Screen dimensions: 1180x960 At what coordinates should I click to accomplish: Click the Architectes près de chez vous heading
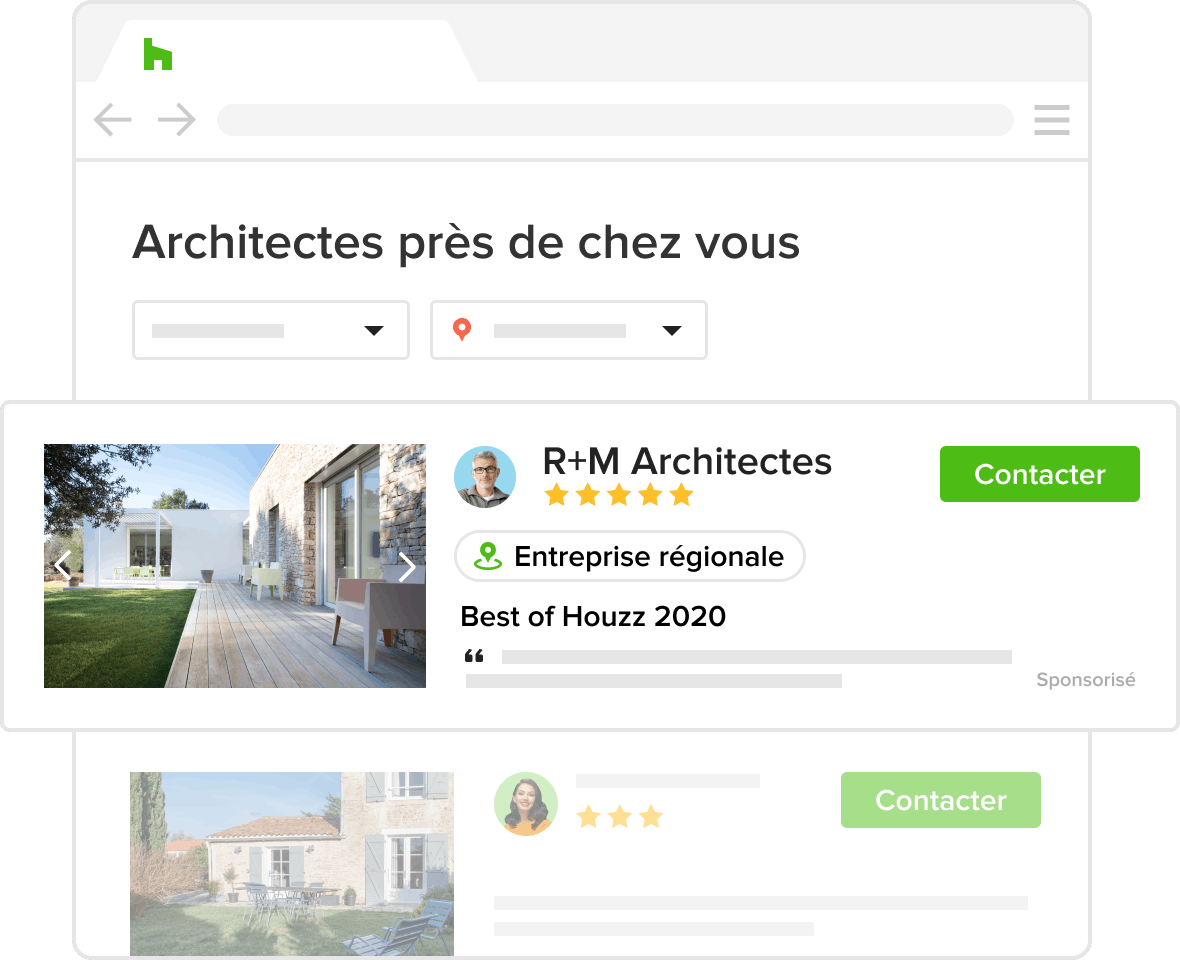(x=467, y=243)
